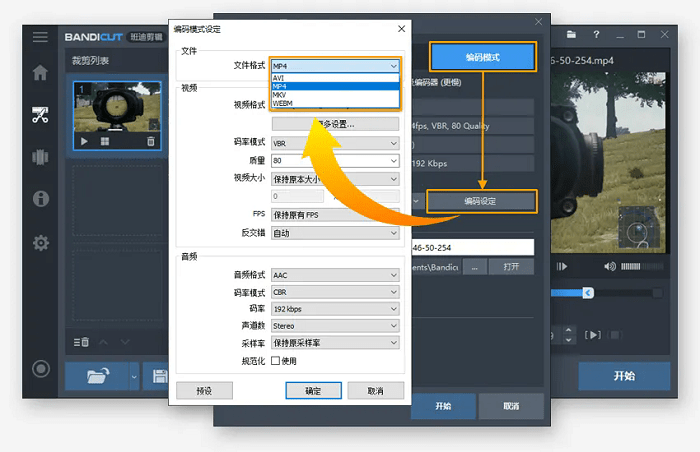This screenshot has width=700, height=452.
Task: Open the 音频格式 AAC dropdown
Action: point(335,275)
